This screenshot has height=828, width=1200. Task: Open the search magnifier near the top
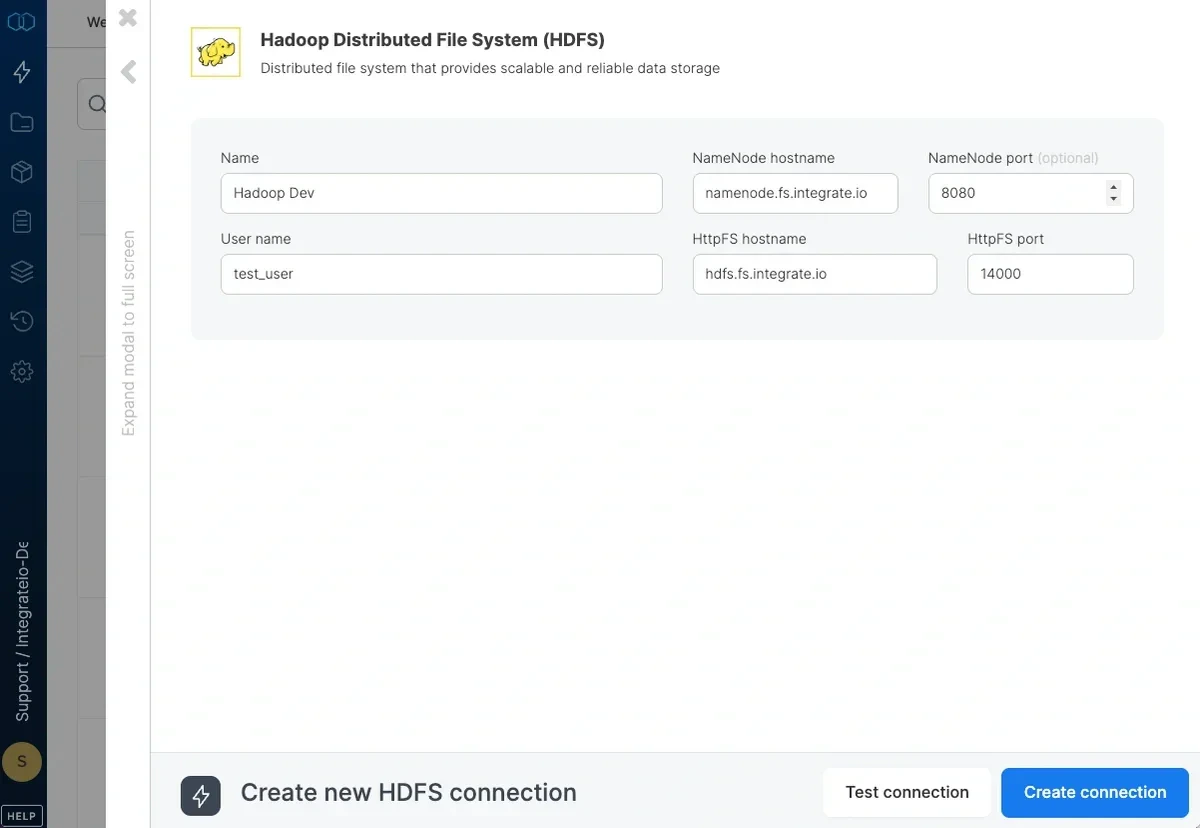coord(97,103)
